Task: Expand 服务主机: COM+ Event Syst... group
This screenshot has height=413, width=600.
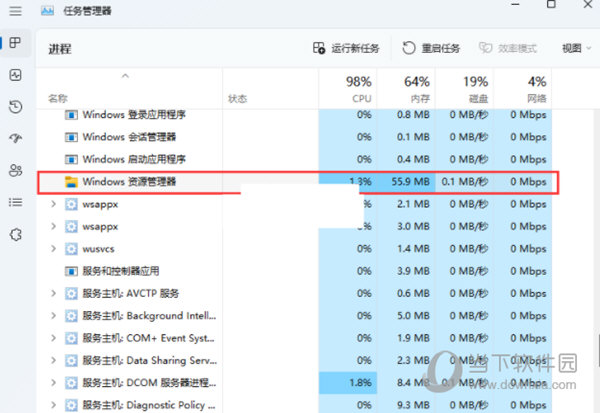Action: tap(53, 338)
